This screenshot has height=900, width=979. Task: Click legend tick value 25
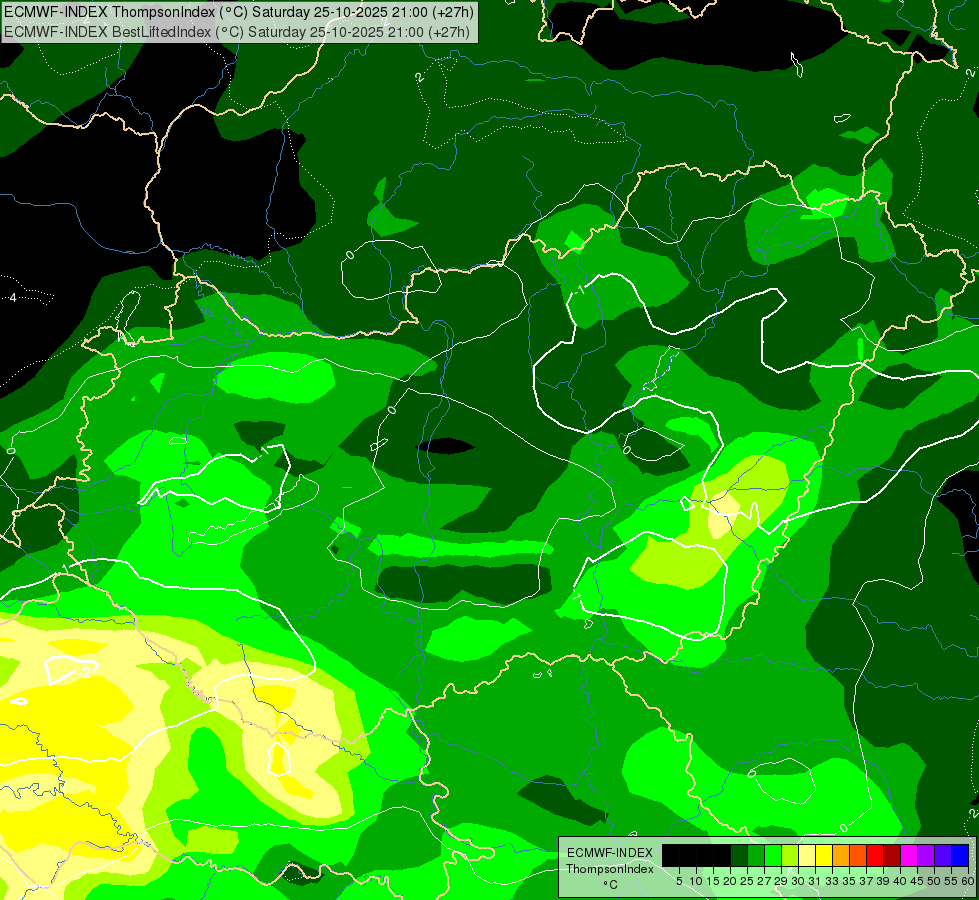click(747, 881)
